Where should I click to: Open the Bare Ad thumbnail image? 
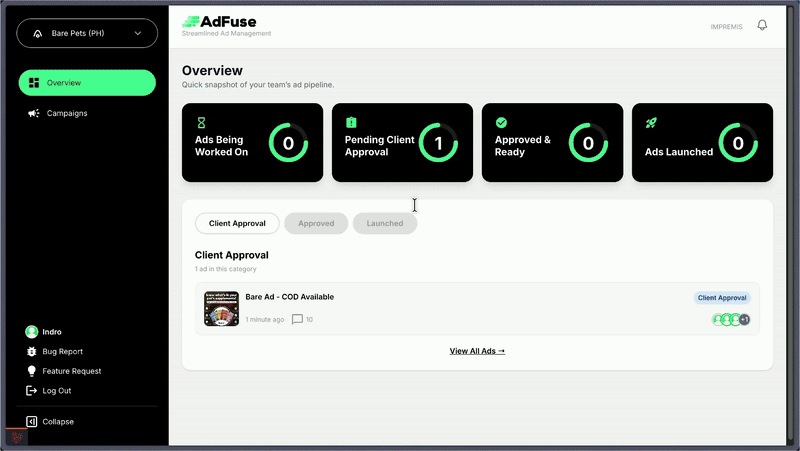pyautogui.click(x=221, y=309)
